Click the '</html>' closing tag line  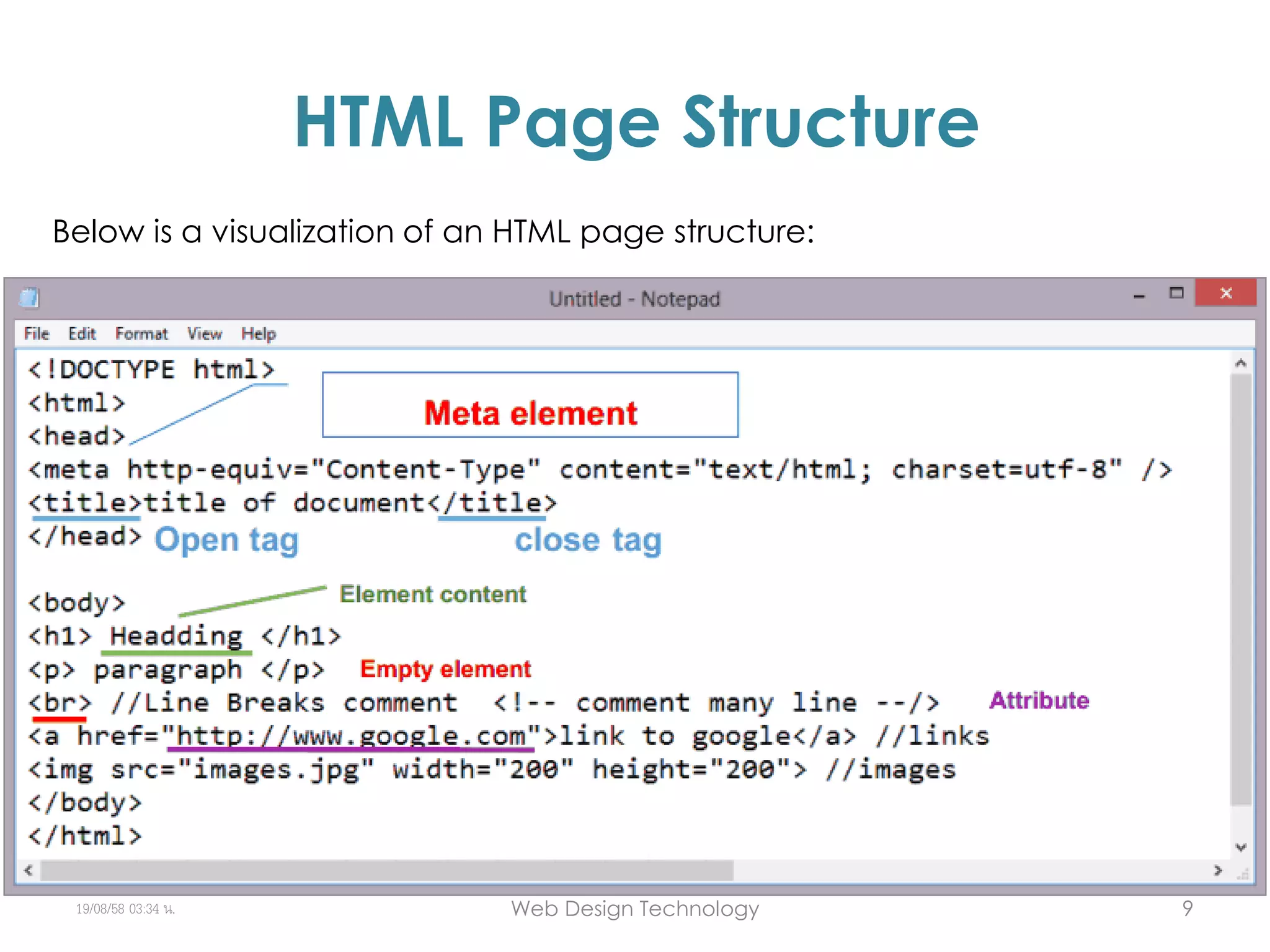coord(84,836)
